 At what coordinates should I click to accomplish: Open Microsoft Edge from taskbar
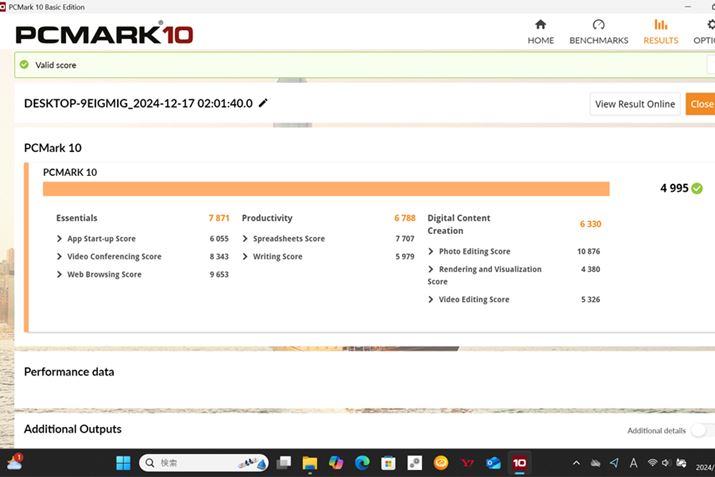(363, 463)
